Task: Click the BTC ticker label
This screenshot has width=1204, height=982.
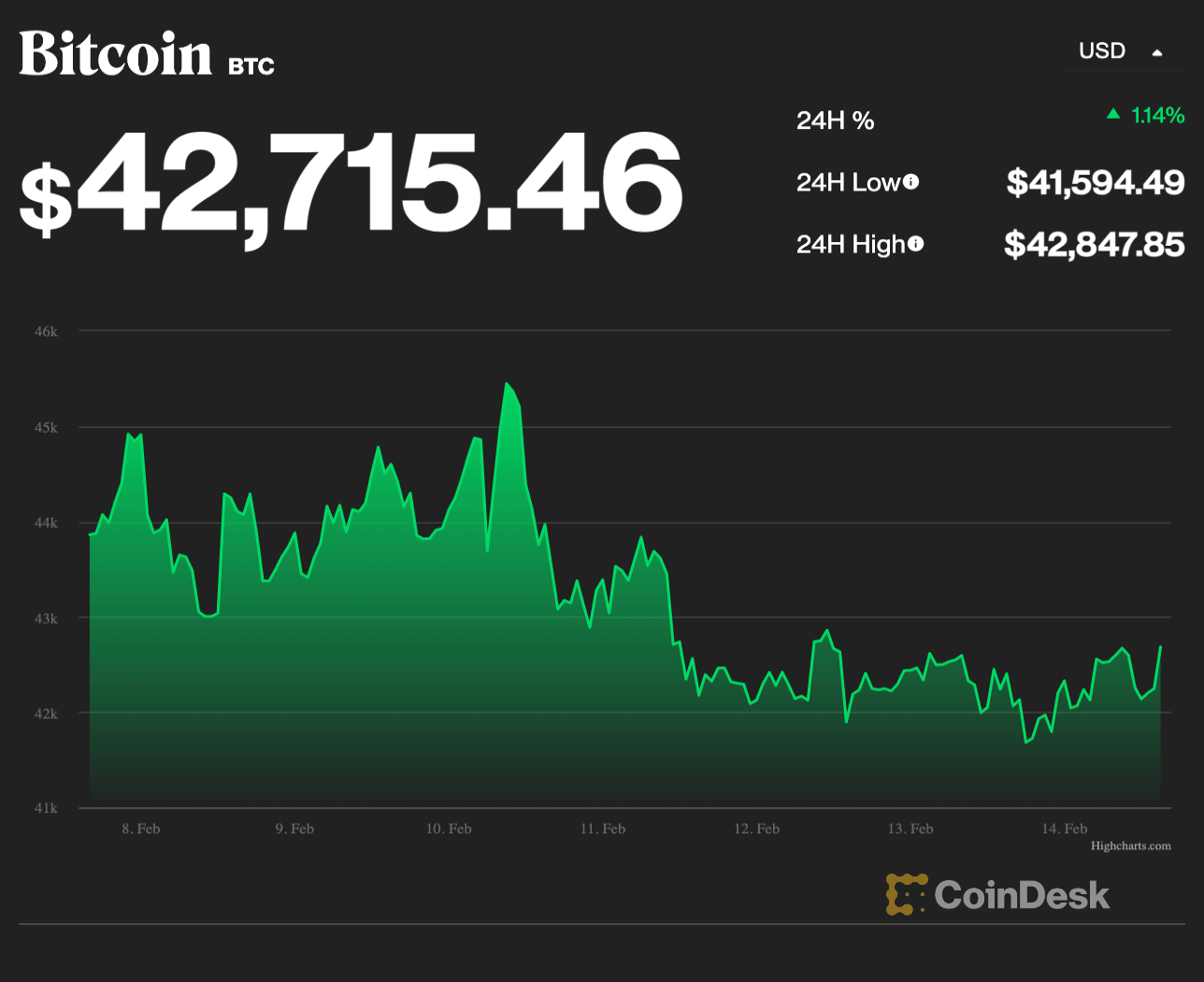Action: [251, 66]
